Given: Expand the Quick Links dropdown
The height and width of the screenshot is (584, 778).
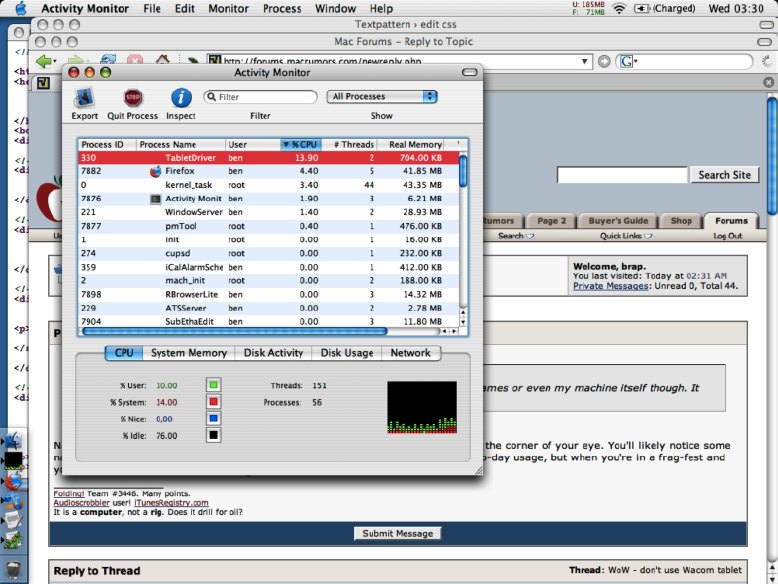Looking at the screenshot, I should click(x=626, y=236).
